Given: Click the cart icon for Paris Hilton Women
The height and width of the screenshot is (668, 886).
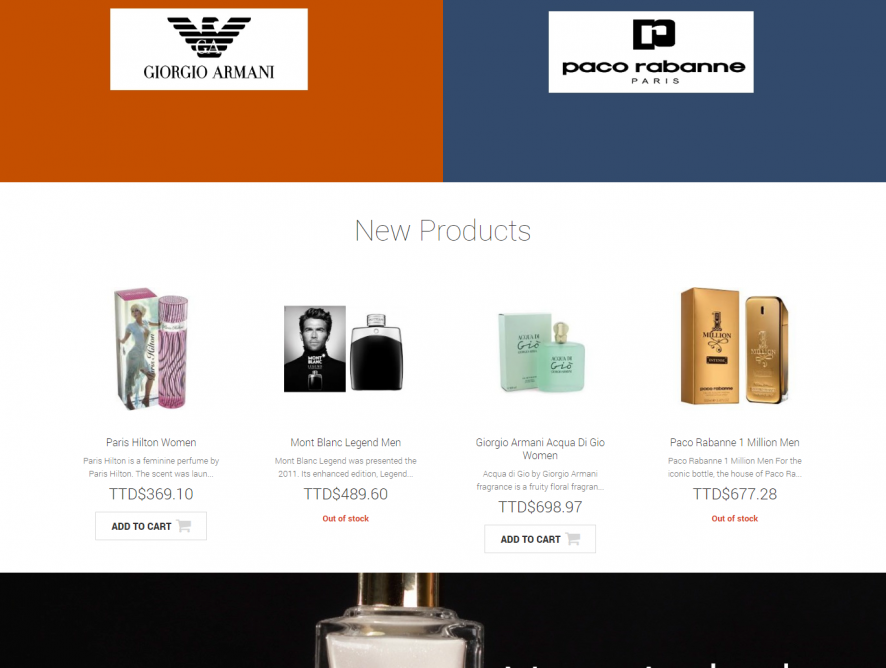Looking at the screenshot, I should (184, 526).
